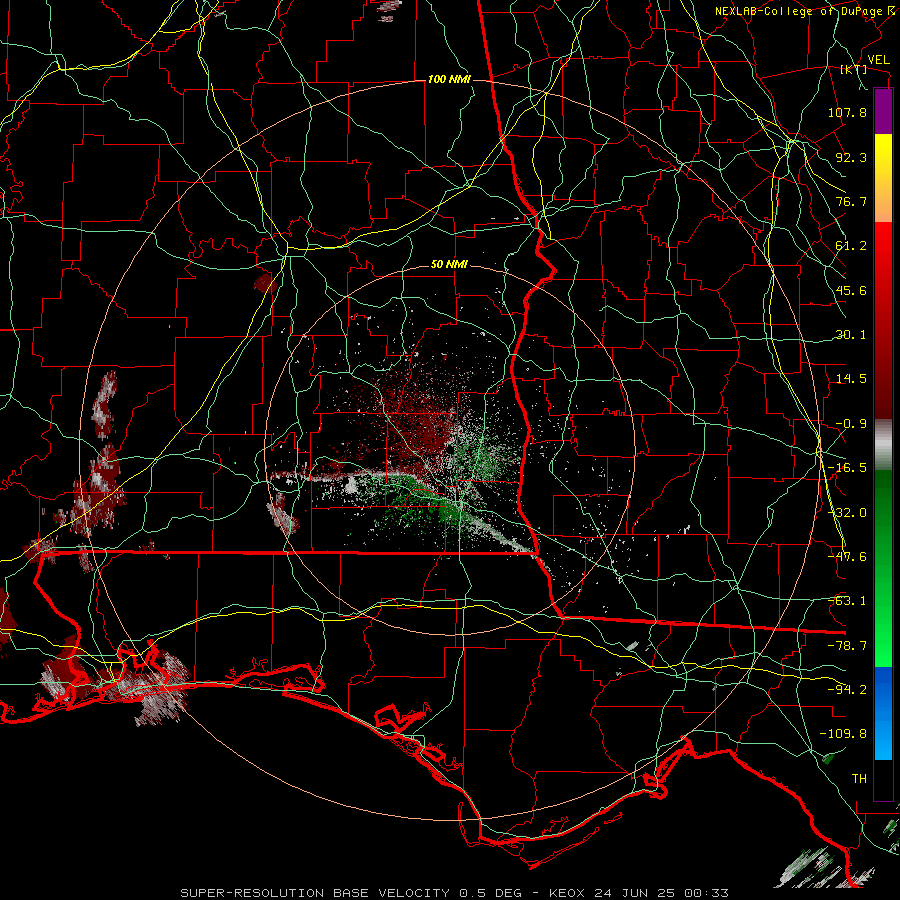The height and width of the screenshot is (900, 900).
Task: Select the 50 NMI range ring label
Action: pos(449,265)
